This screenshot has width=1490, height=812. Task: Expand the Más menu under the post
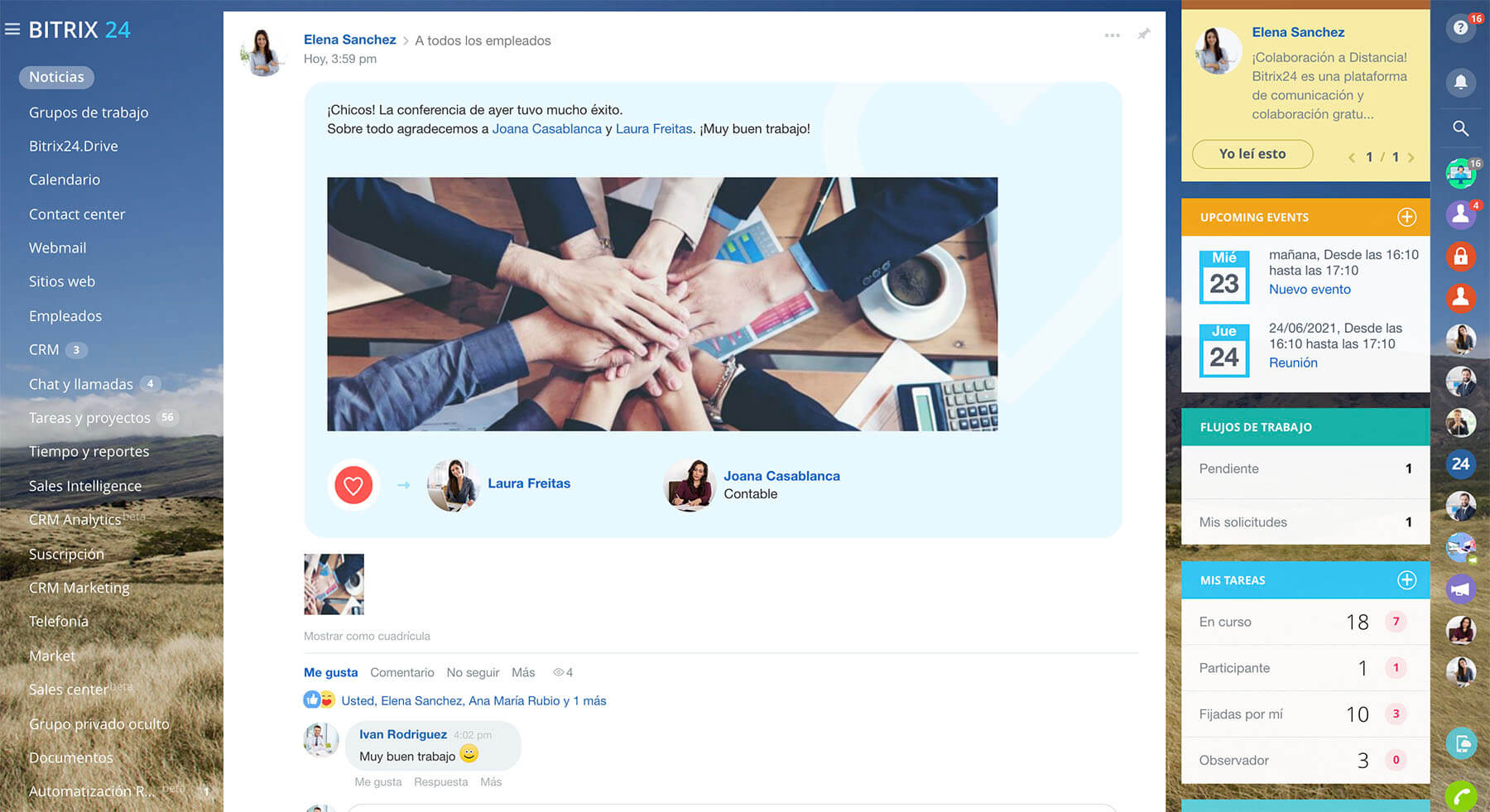pos(523,672)
